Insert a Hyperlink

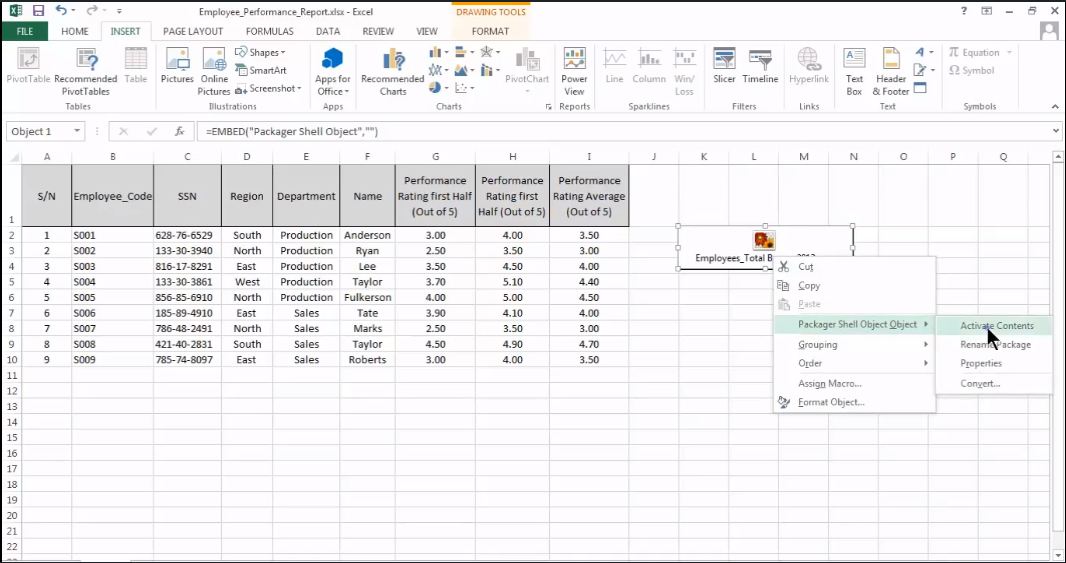click(809, 67)
